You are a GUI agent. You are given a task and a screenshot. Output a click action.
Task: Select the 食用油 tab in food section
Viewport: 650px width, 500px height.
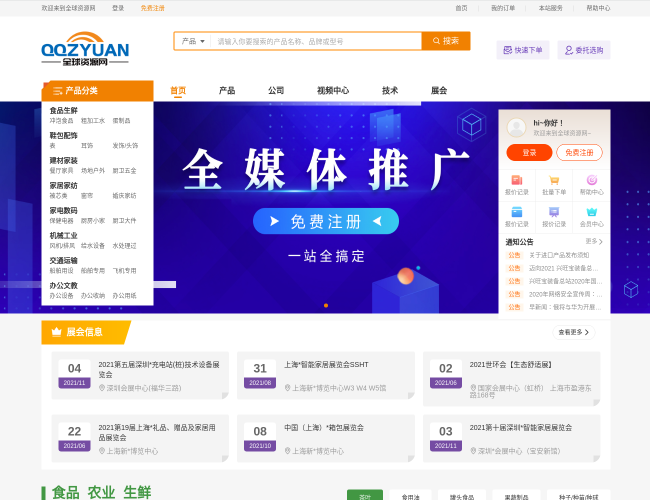pos(410,496)
